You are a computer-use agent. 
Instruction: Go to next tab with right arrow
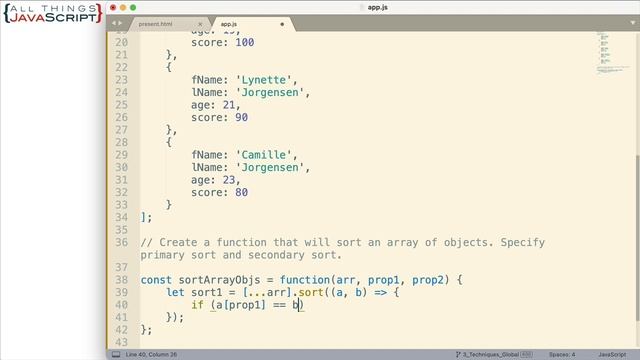pyautogui.click(x=120, y=23)
